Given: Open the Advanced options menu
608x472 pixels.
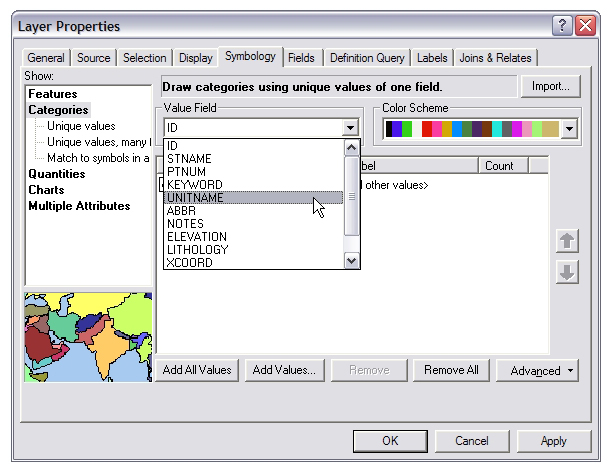Looking at the screenshot, I should pos(537,370).
